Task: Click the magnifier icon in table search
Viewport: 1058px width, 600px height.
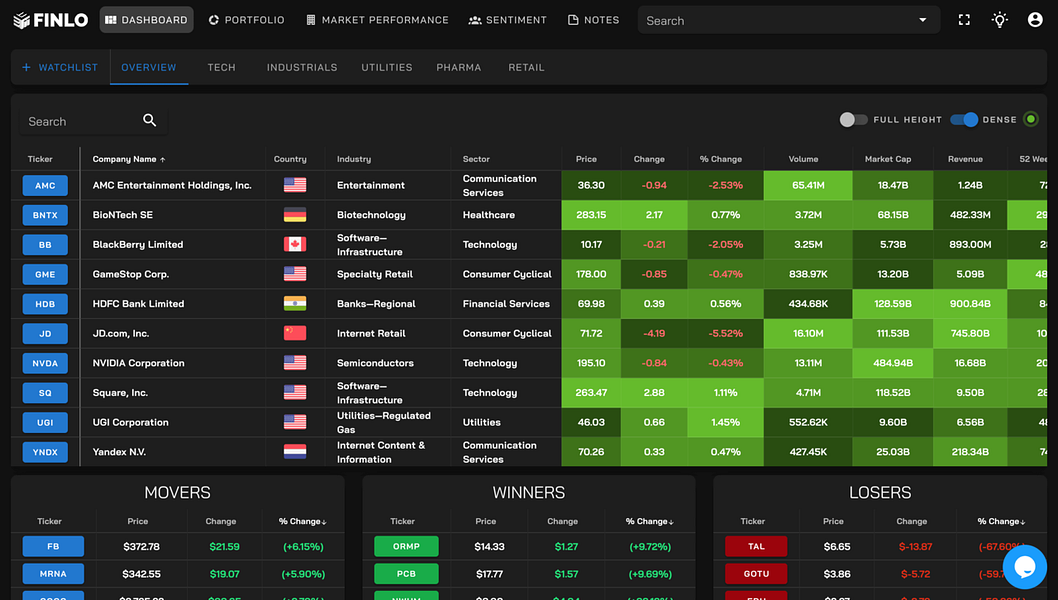Action: click(x=150, y=120)
